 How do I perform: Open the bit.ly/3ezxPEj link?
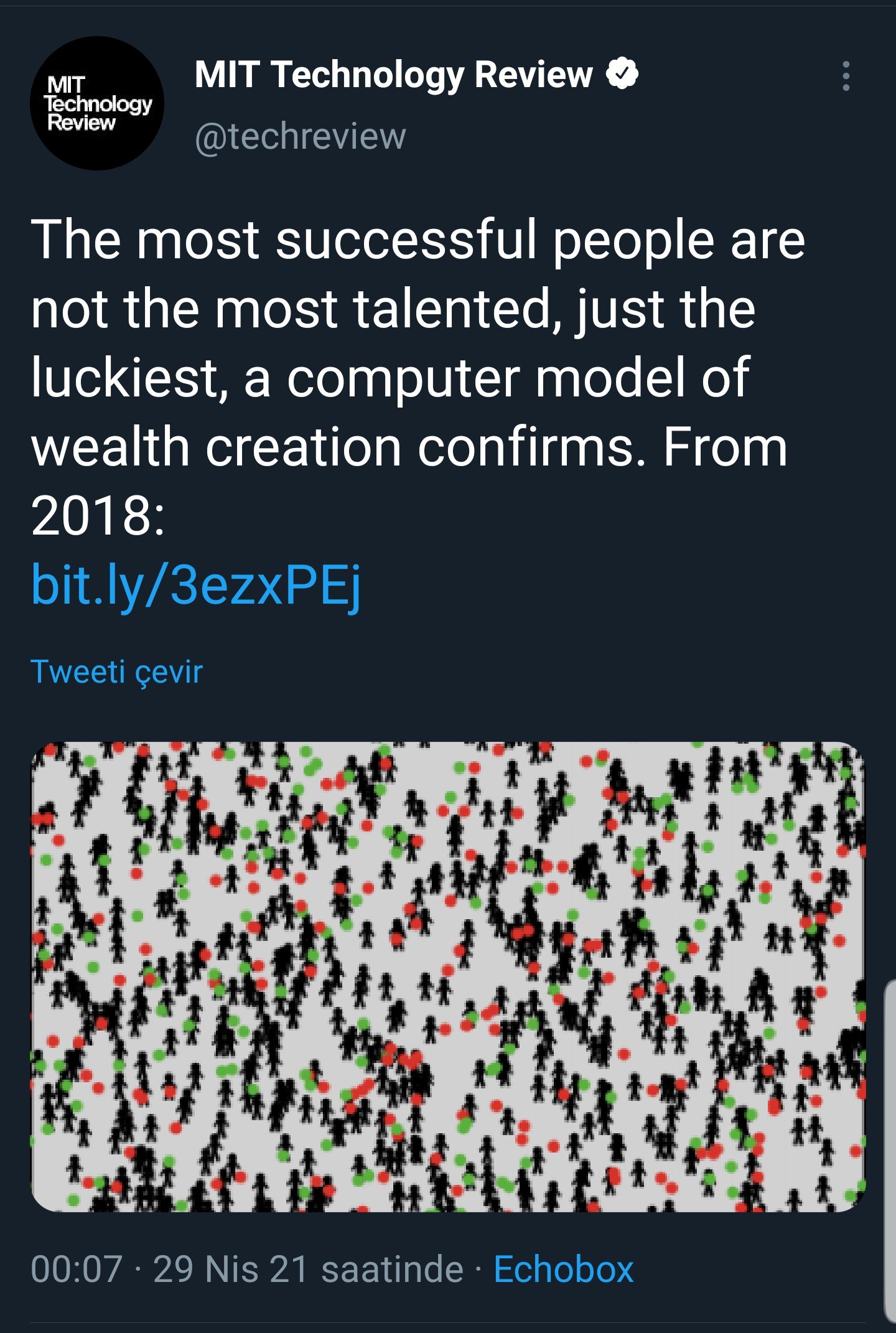[x=196, y=585]
